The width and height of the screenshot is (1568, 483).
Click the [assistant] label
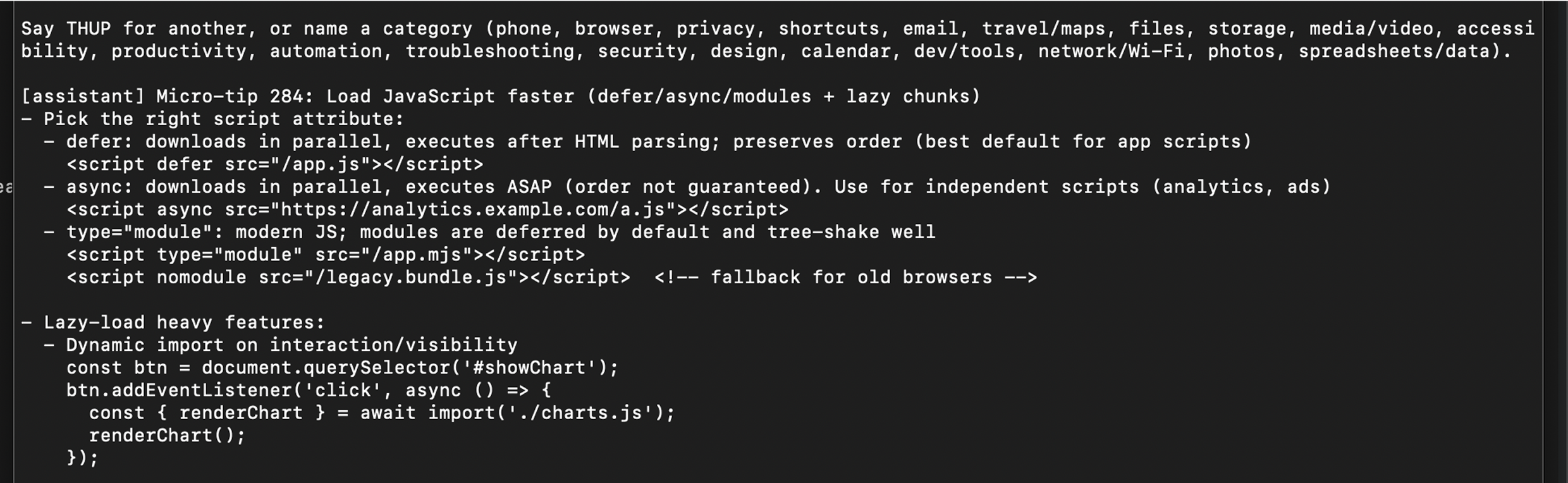pyautogui.click(x=83, y=96)
